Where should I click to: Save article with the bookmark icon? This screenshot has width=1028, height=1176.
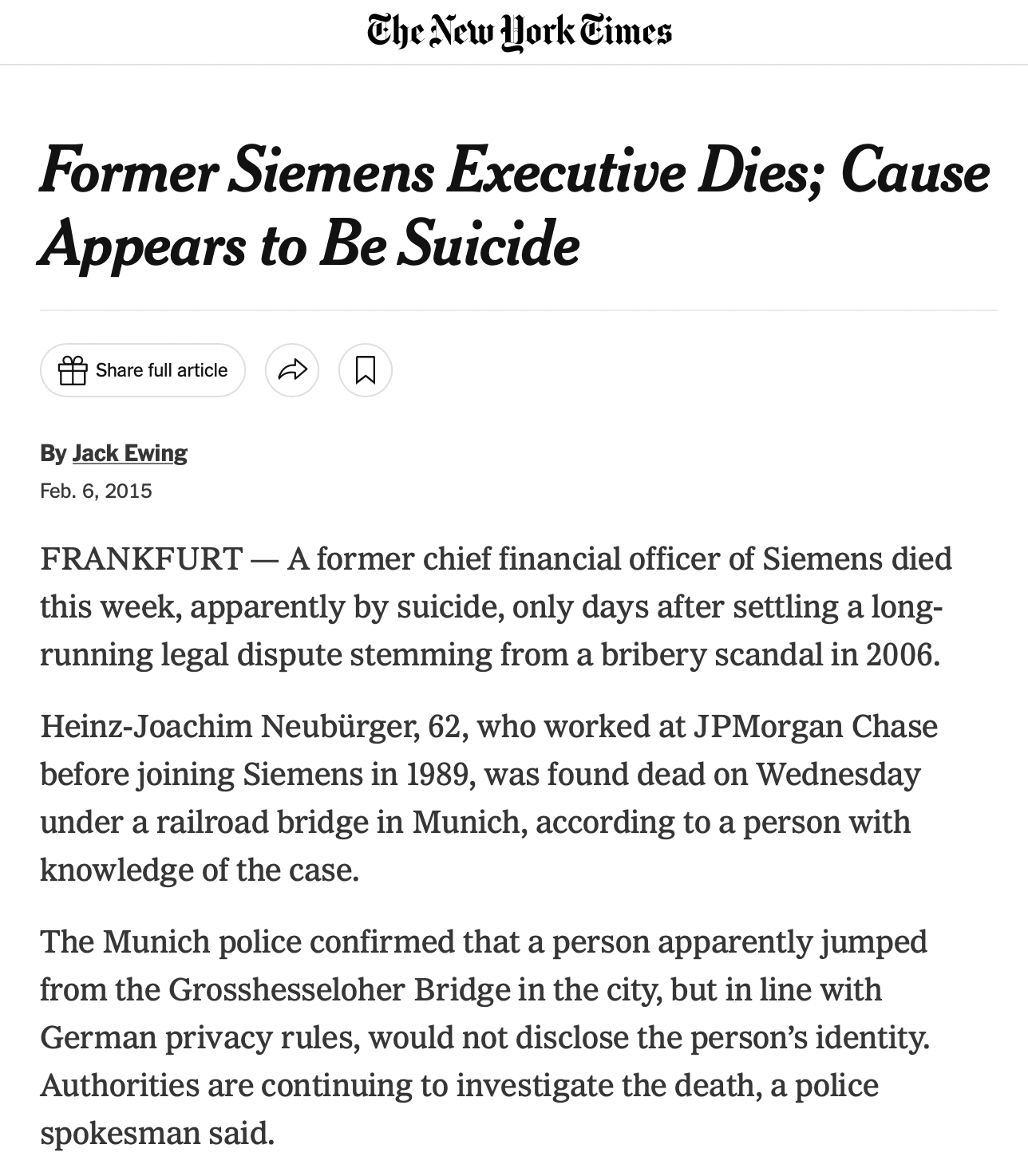point(366,370)
